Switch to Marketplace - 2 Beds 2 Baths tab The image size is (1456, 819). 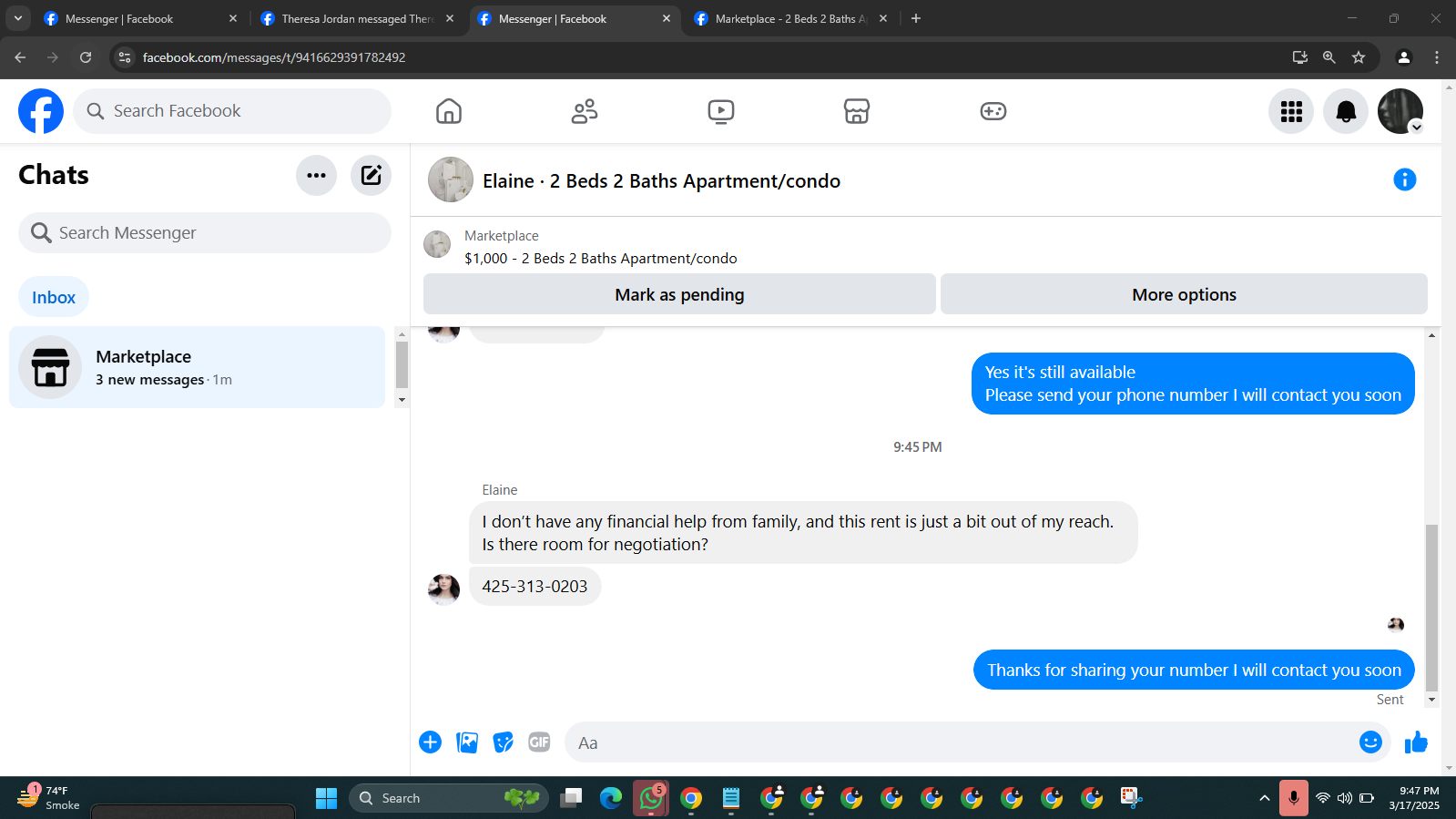pyautogui.click(x=790, y=18)
